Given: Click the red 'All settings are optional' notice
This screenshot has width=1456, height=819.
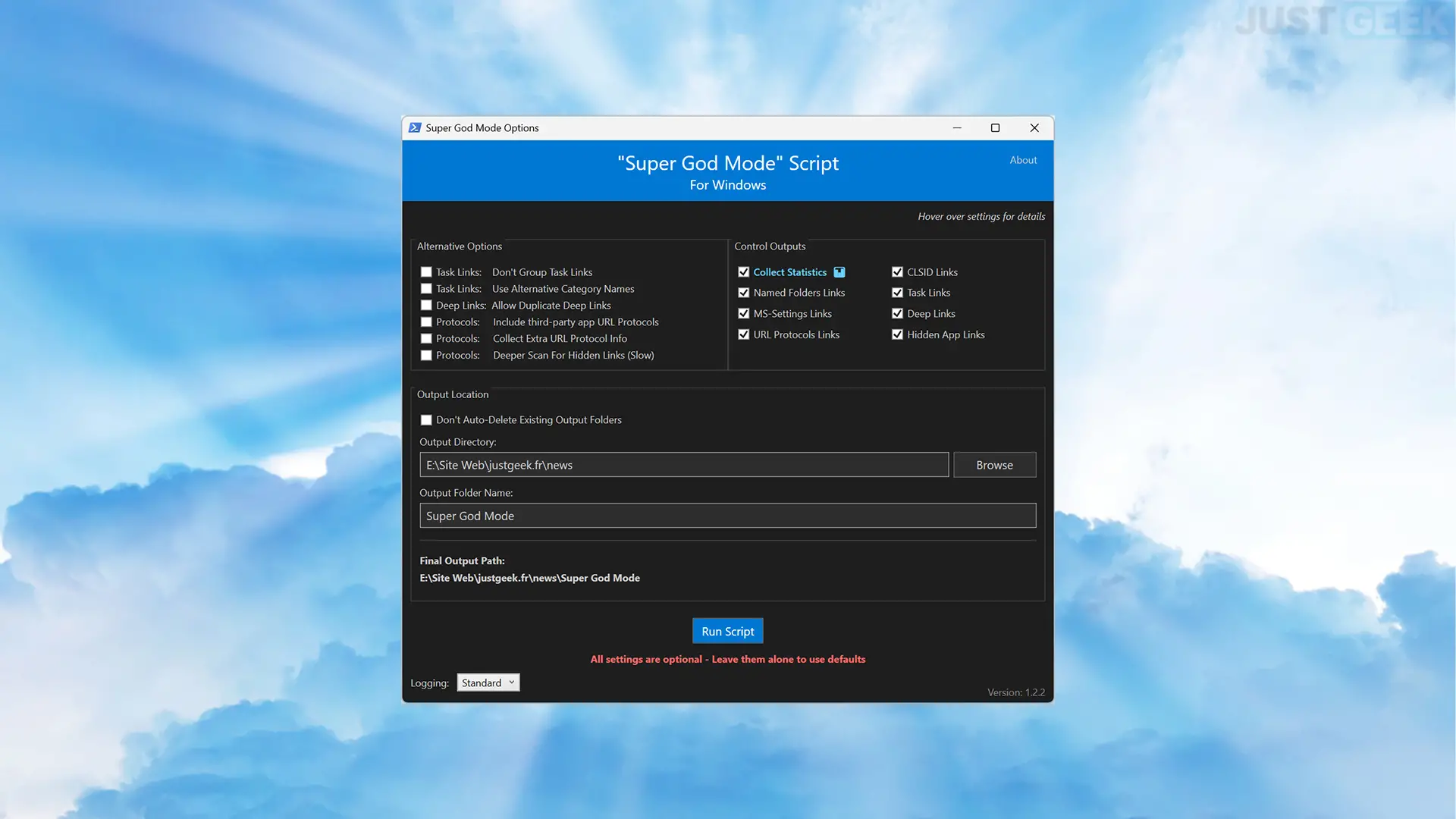Looking at the screenshot, I should (x=728, y=659).
